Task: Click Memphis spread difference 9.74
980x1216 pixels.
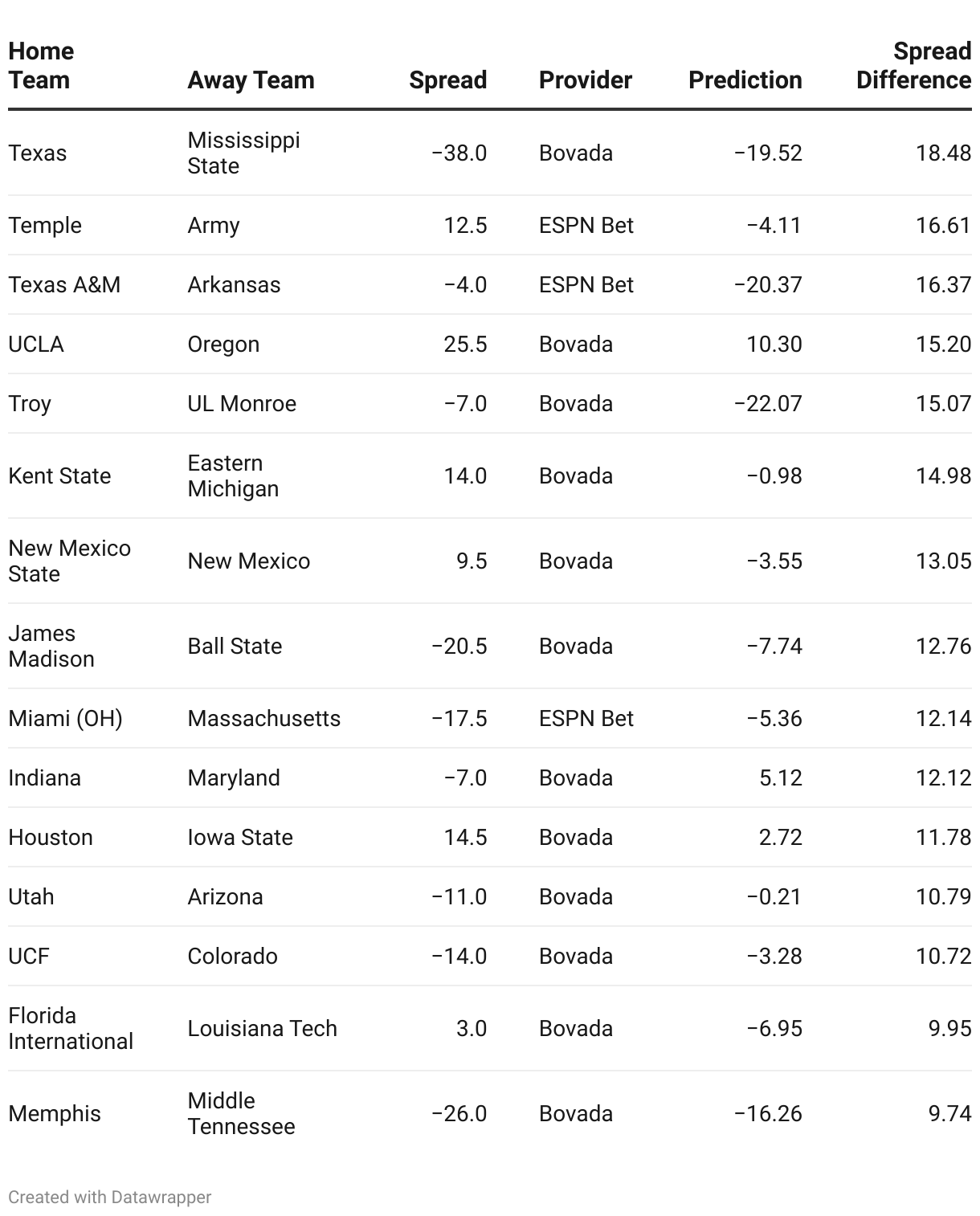Action: coord(950,1113)
